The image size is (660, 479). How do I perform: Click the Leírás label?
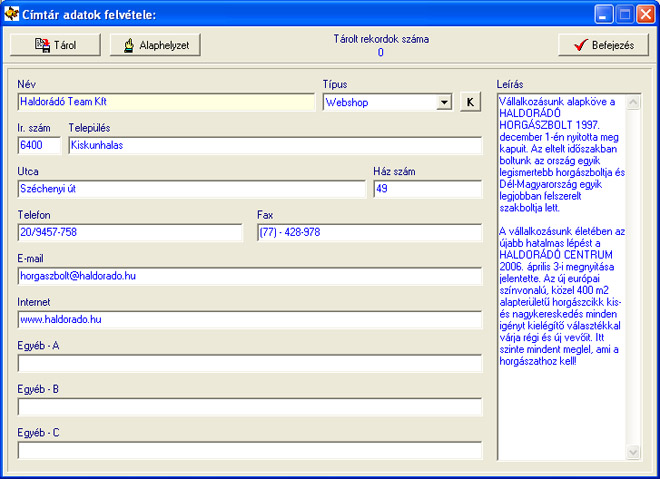coord(510,84)
